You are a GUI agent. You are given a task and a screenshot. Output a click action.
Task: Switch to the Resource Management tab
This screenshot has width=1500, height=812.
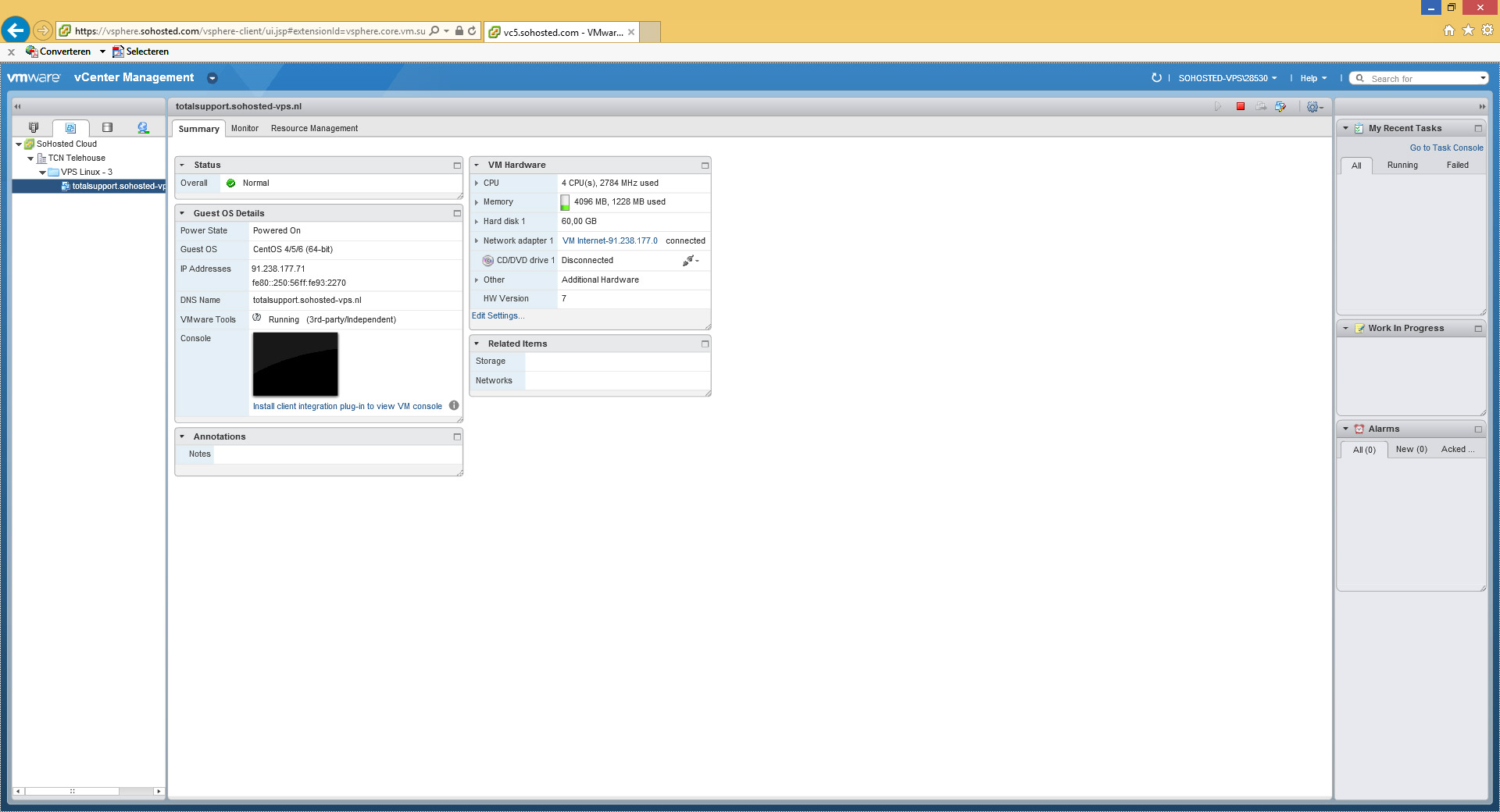point(314,129)
